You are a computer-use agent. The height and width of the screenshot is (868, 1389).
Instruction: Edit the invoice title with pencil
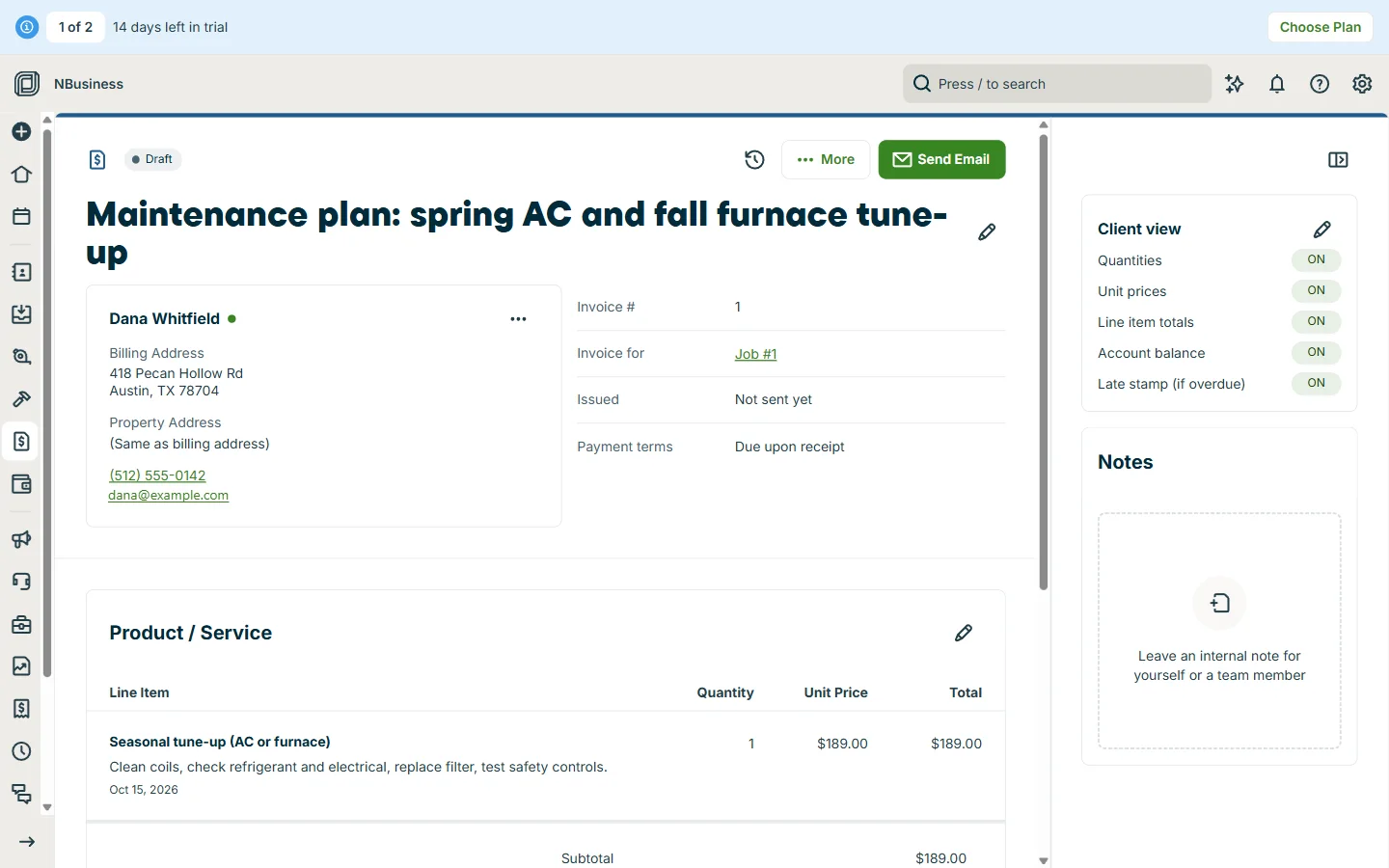point(987,232)
